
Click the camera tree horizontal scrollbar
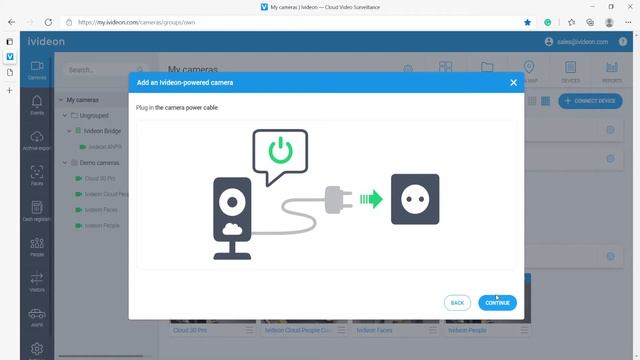(x=101, y=356)
